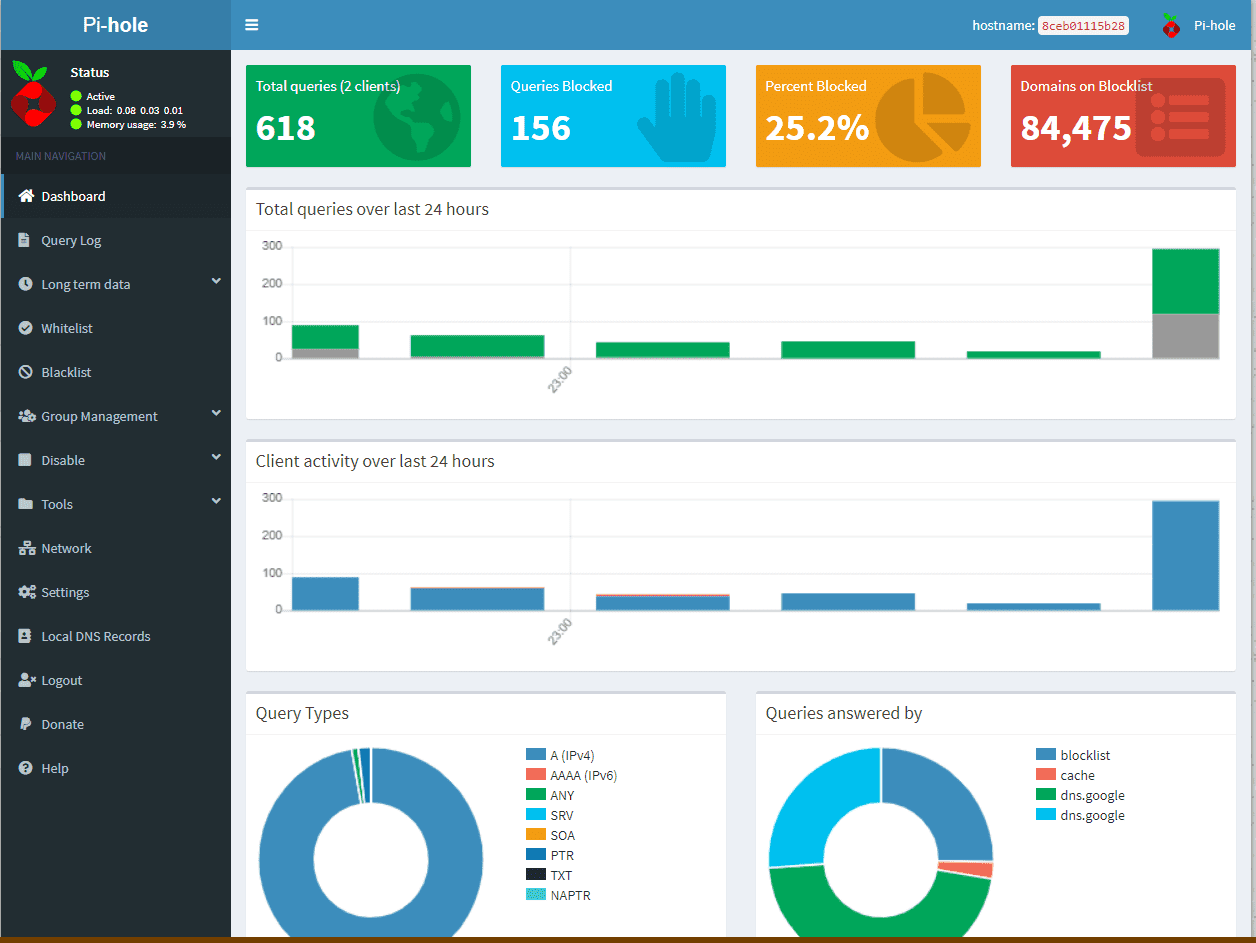Toggle A (IPv4) legend item in Query Types
Viewport: 1256px width, 943px height.
click(x=571, y=755)
